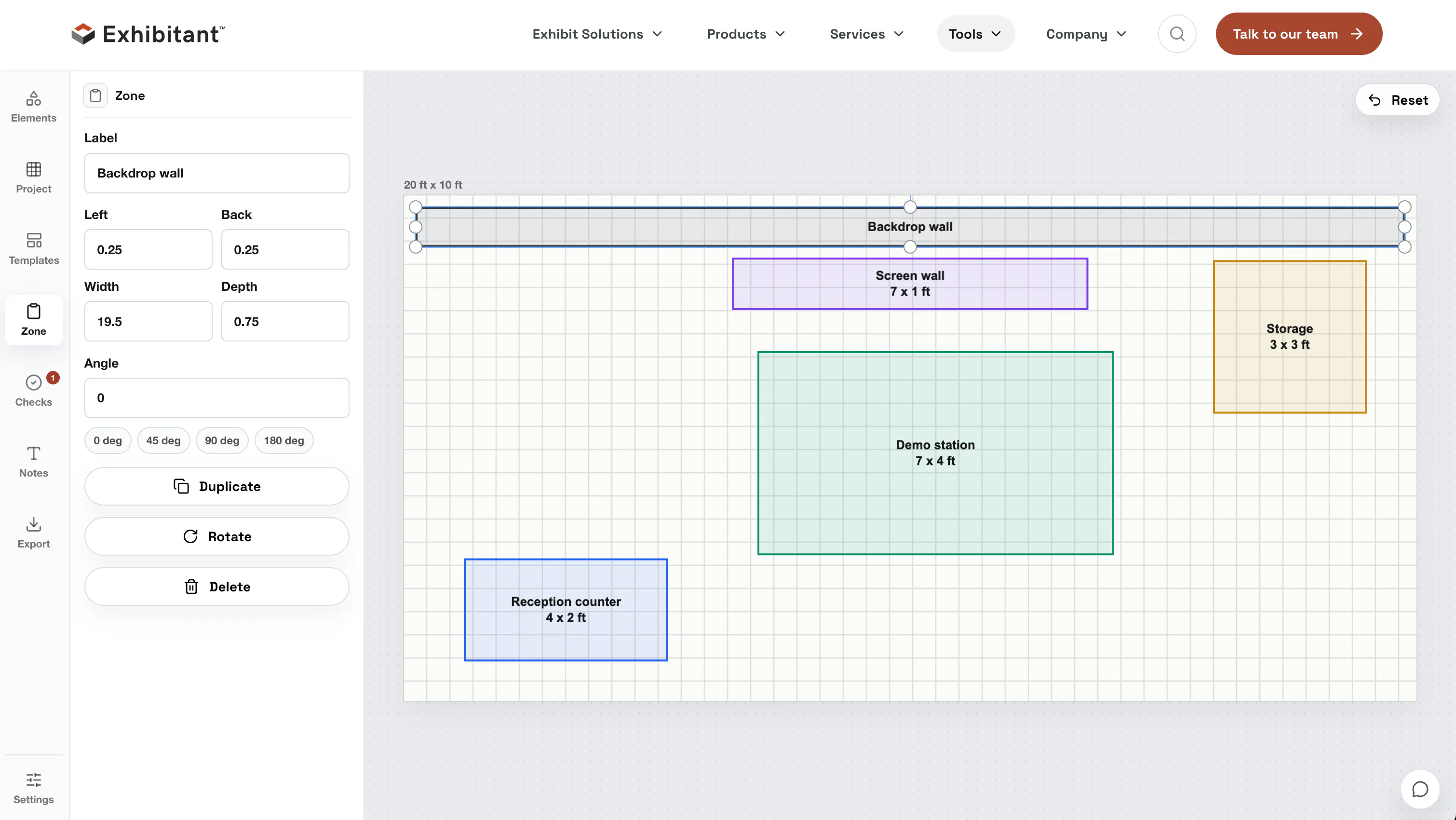Click bottom-center handle of Backdrop wall
This screenshot has width=1456, height=820.
coord(909,246)
